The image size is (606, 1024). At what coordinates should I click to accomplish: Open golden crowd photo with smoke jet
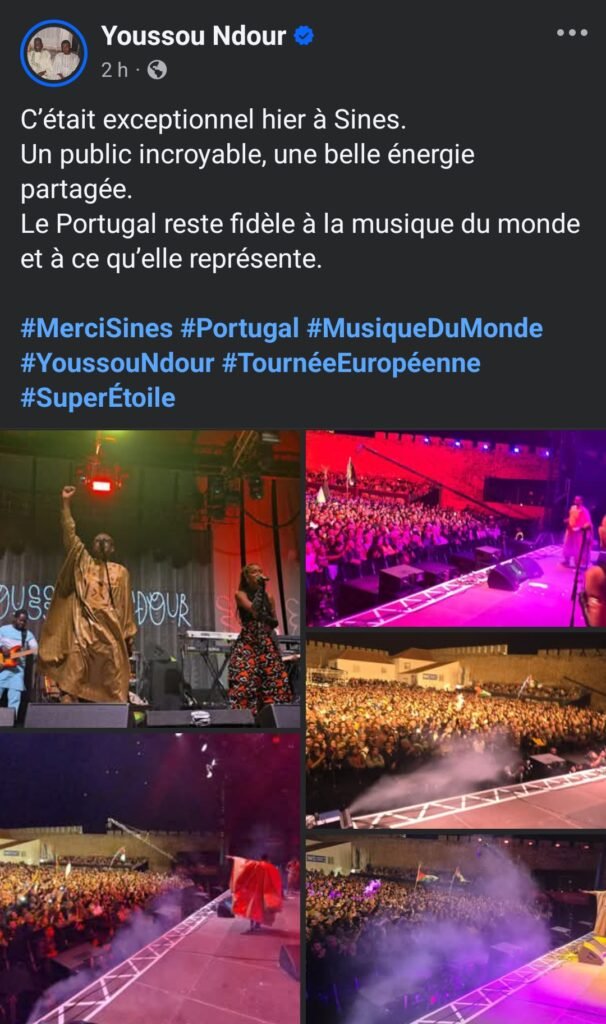[x=456, y=730]
